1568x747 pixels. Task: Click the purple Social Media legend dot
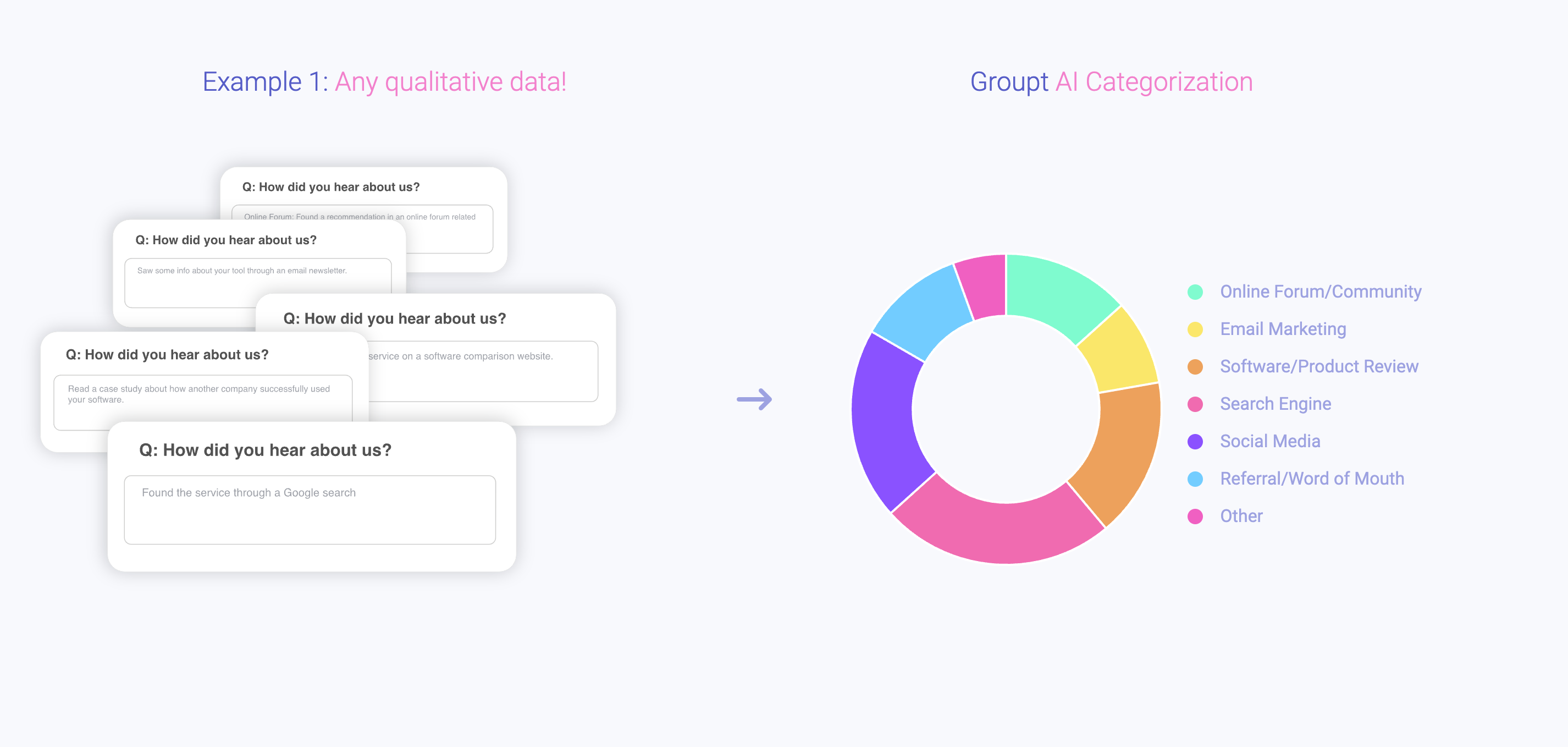(1195, 441)
